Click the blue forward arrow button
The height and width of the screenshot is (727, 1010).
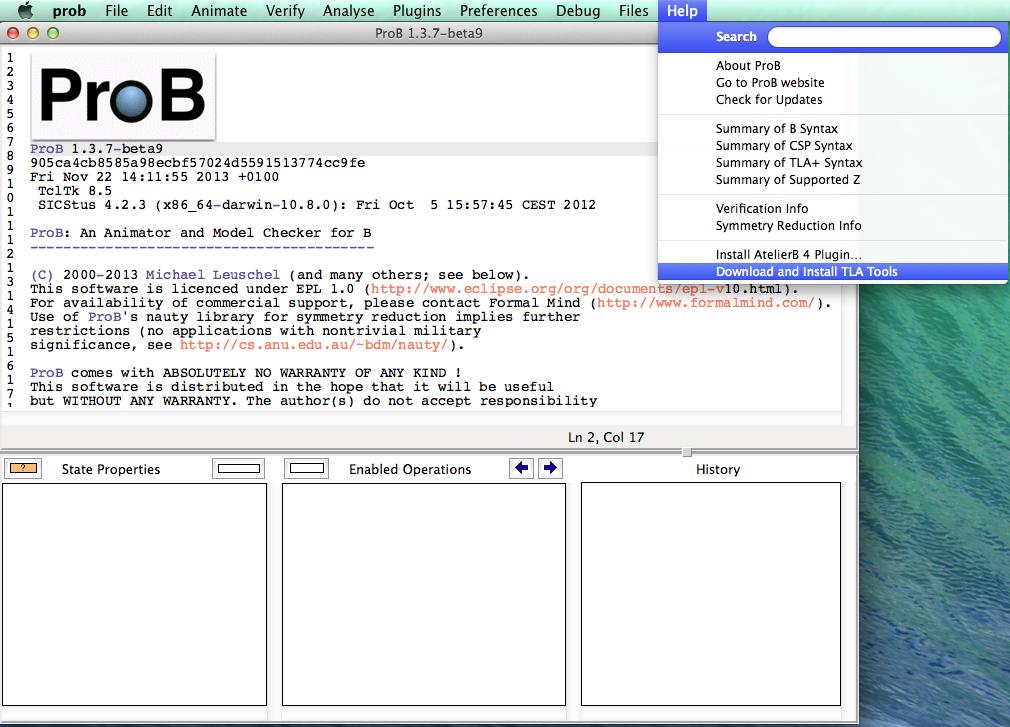pos(550,468)
